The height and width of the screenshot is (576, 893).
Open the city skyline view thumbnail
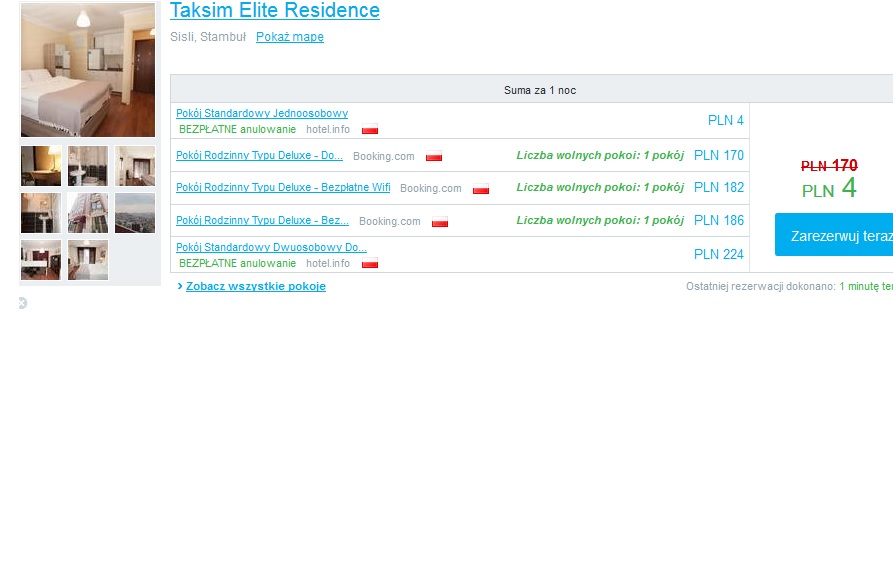point(135,213)
